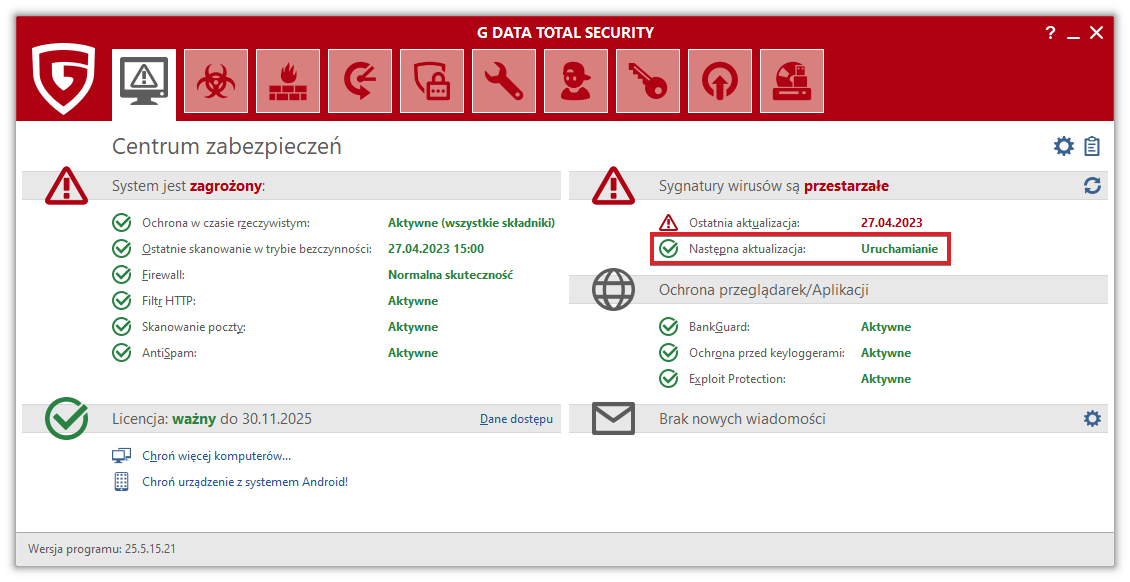Image resolution: width=1130 pixels, height=582 pixels.
Task: Click Ostatnia aktualizacja label
Action: point(744,223)
